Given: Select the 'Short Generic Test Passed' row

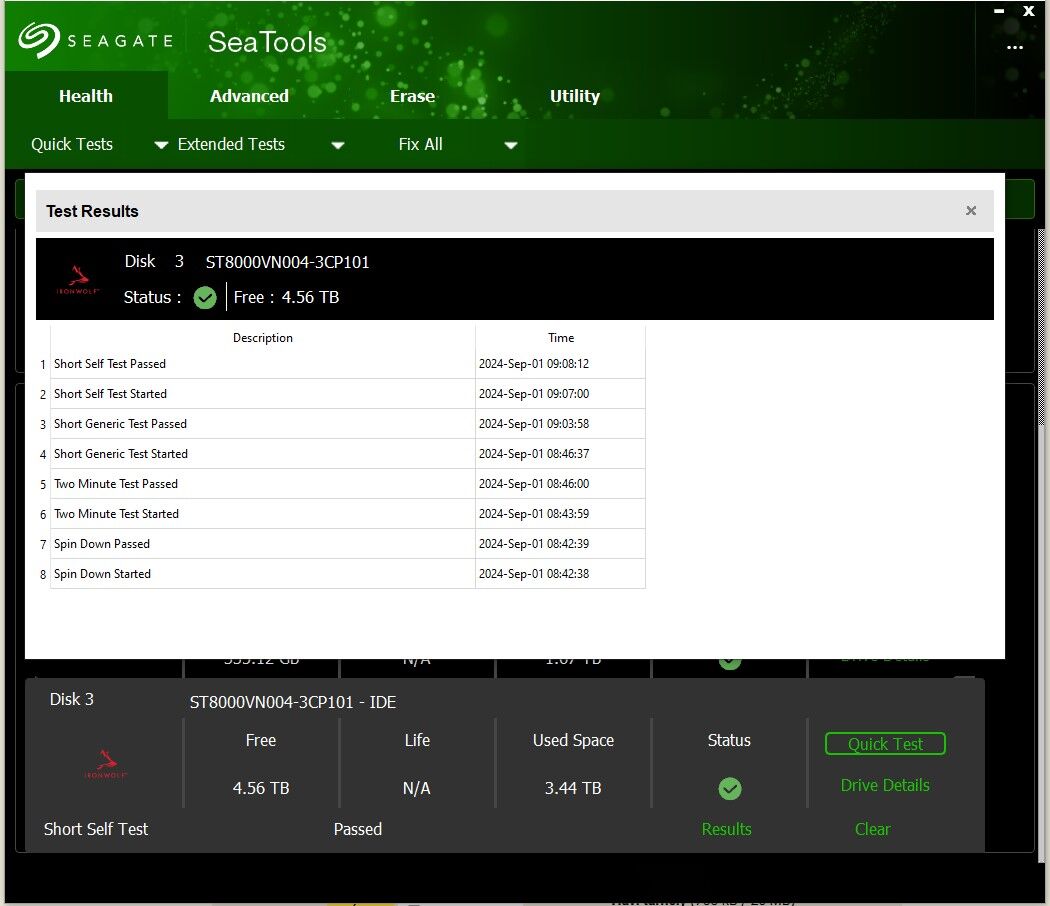Looking at the screenshot, I should point(348,424).
